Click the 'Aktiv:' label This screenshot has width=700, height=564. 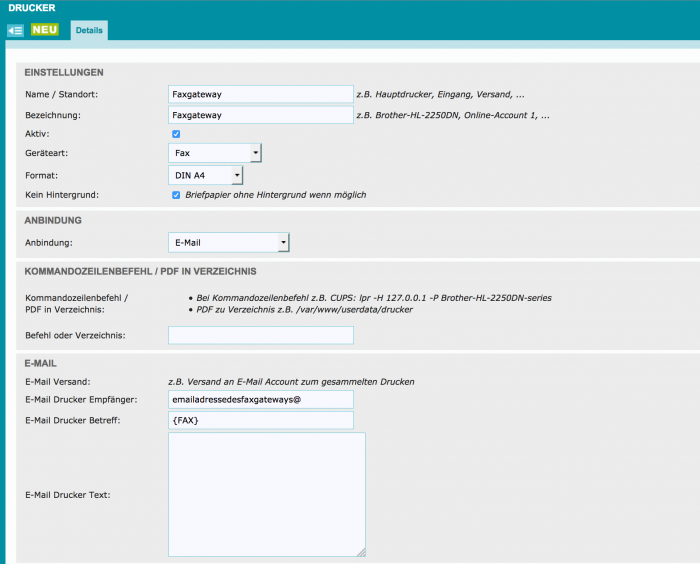[37, 134]
